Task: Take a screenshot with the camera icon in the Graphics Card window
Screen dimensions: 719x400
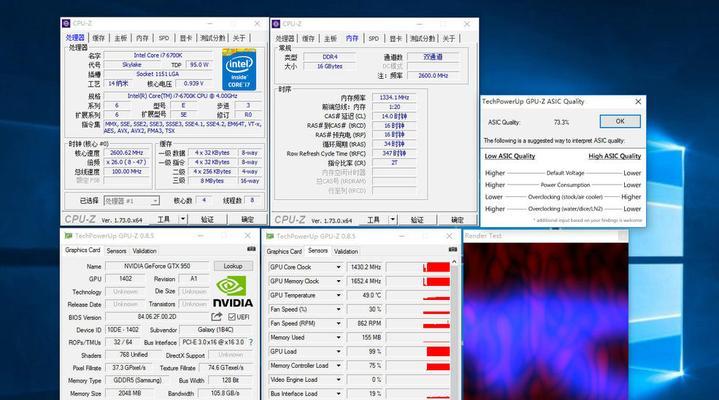Action: coord(251,249)
